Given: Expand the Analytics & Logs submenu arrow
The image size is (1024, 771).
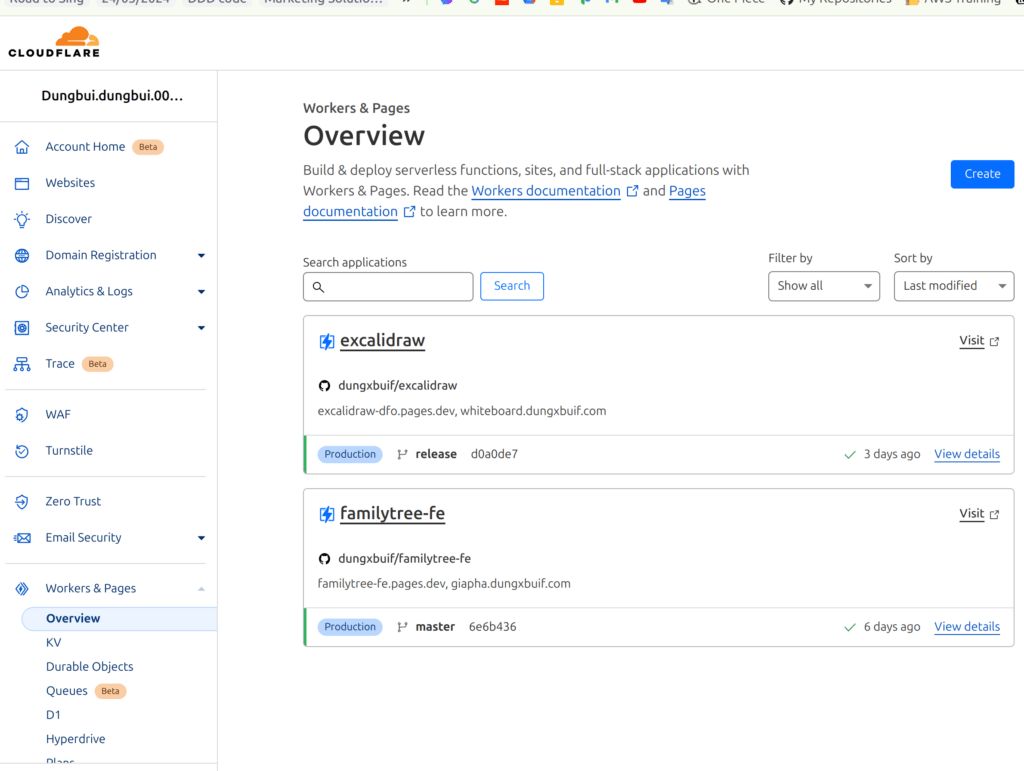Looking at the screenshot, I should [201, 291].
